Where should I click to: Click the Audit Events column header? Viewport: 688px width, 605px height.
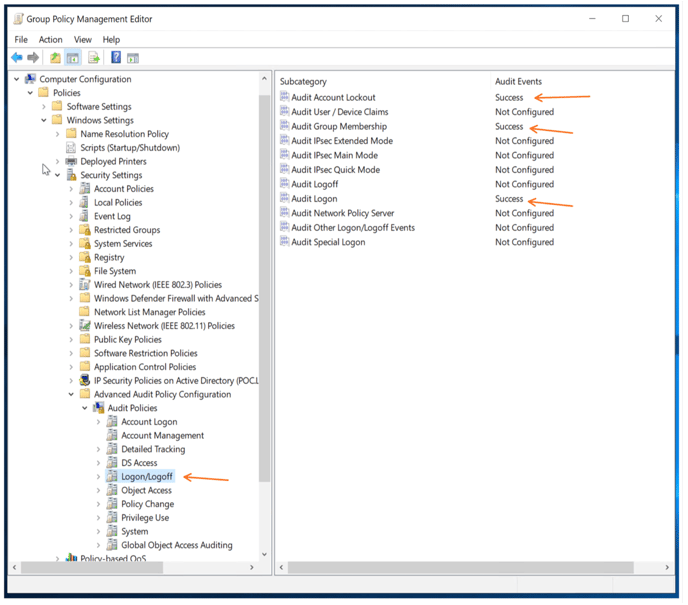point(518,81)
